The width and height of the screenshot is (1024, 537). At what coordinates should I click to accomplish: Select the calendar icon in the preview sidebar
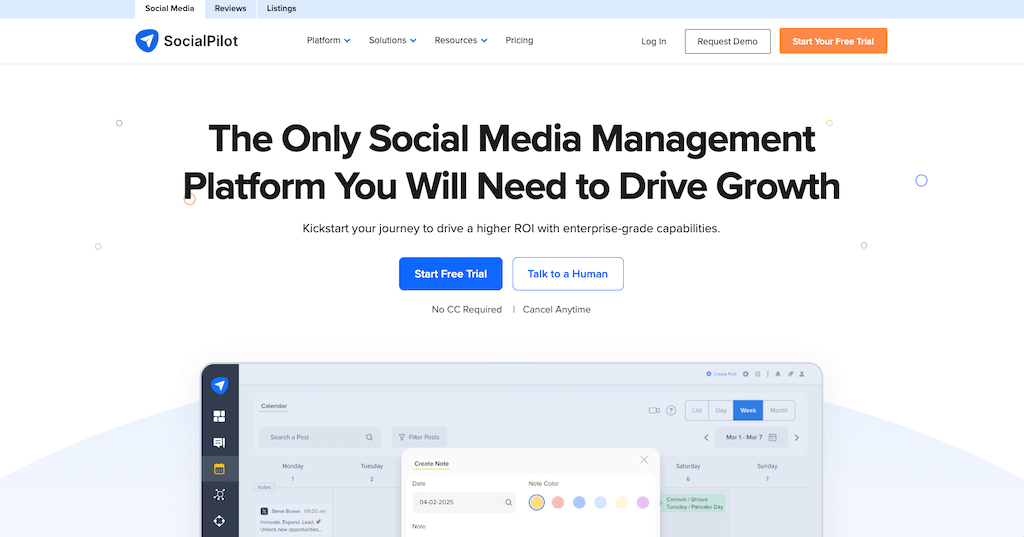click(x=219, y=468)
